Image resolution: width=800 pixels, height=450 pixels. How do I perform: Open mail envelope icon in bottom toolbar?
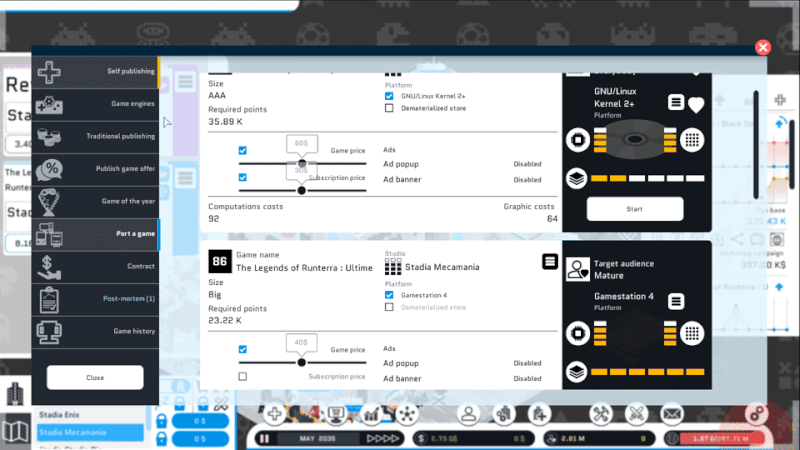(x=672, y=414)
